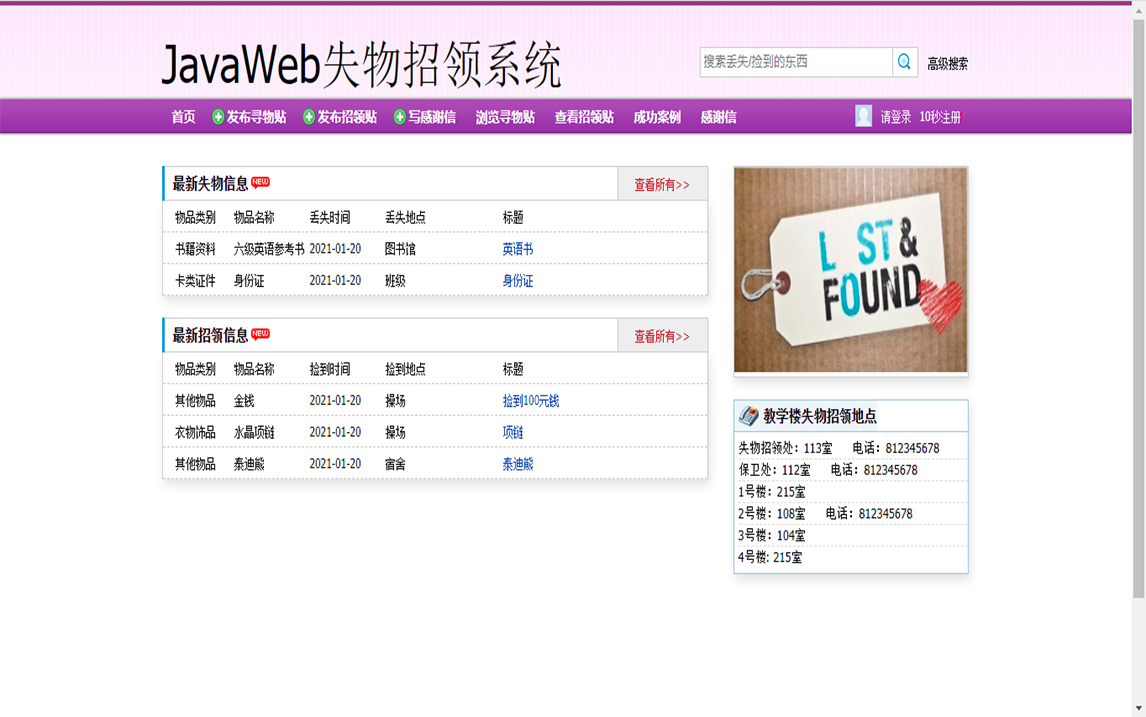Image resolution: width=1146 pixels, height=717 pixels.
Task: Click the 丢失时间 column header
Action: point(330,217)
